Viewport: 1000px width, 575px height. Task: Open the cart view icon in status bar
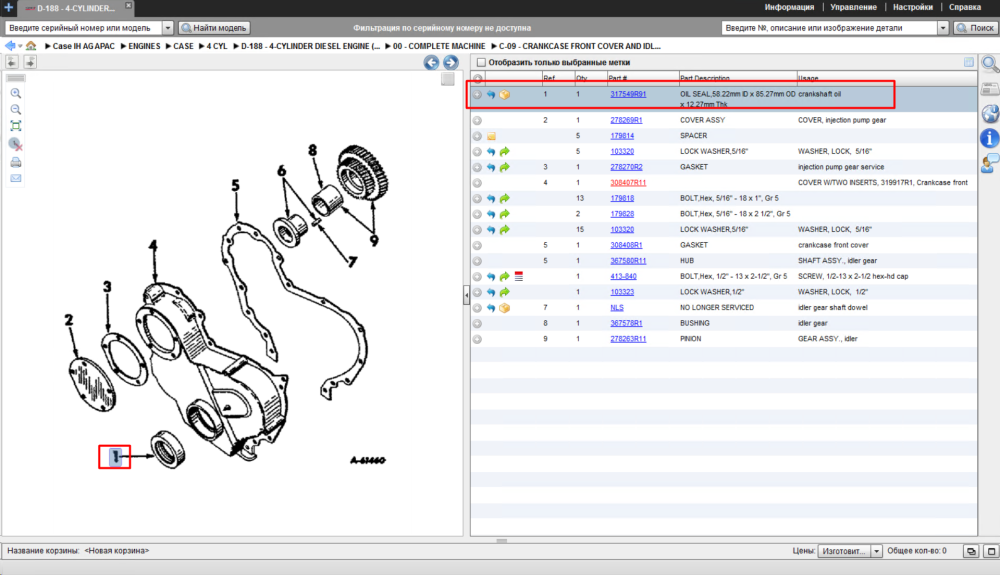971,551
